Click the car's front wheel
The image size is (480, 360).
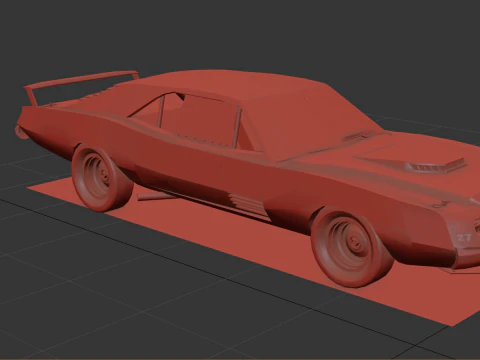click(x=353, y=246)
